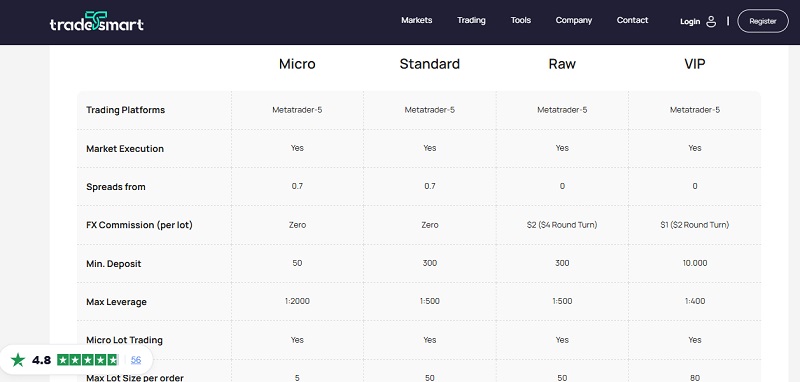Click the TradeSmart logo
The height and width of the screenshot is (382, 800).
[96, 21]
